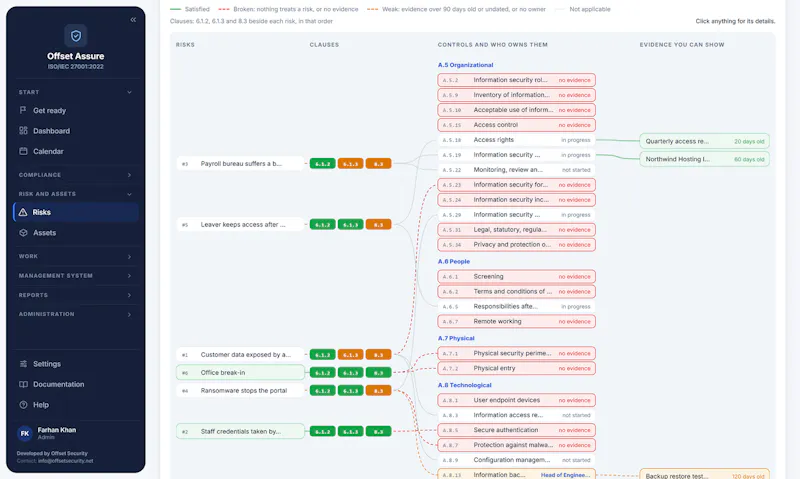Click orange 8.3 badge beside Leaver keeps access
The height and width of the screenshot is (479, 800).
(379, 224)
